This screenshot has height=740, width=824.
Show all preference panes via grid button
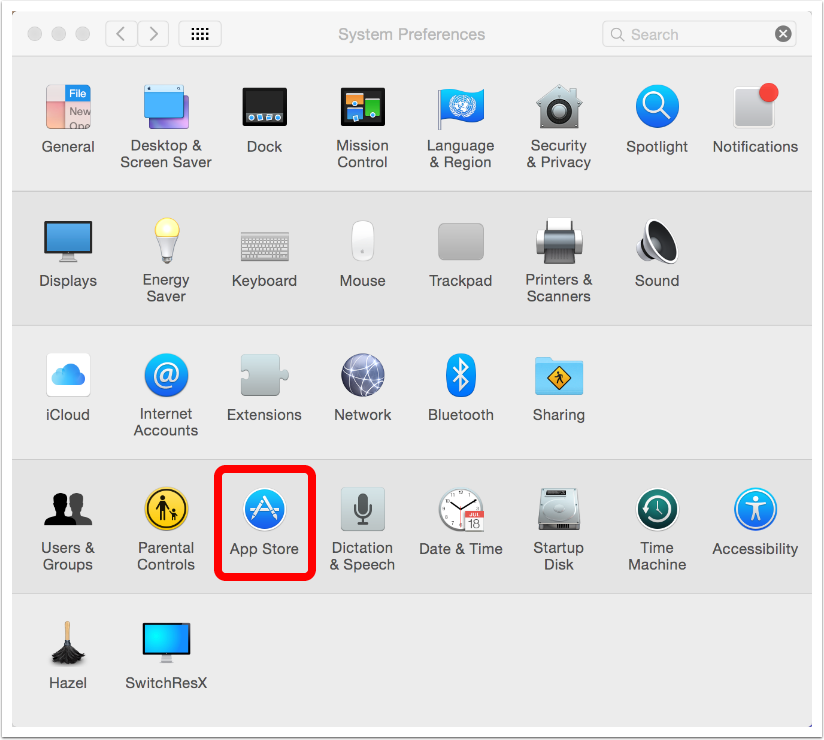[x=199, y=33]
